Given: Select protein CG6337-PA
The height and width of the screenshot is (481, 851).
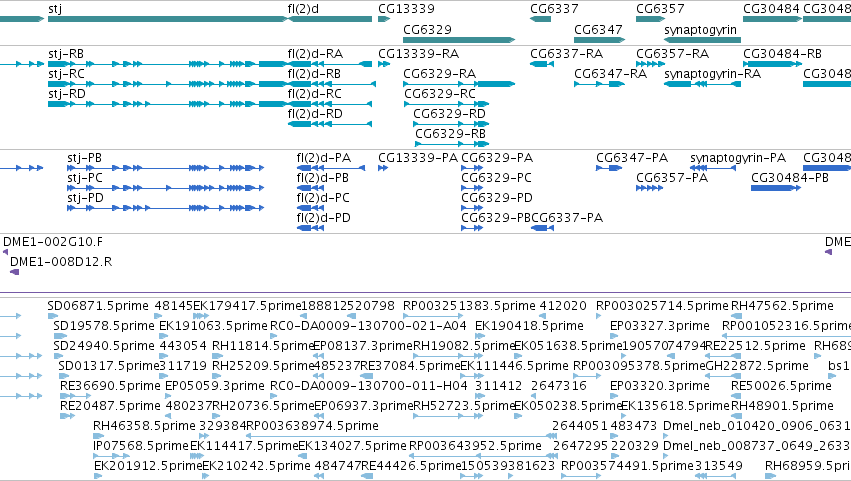Looking at the screenshot, I should (x=567, y=218).
